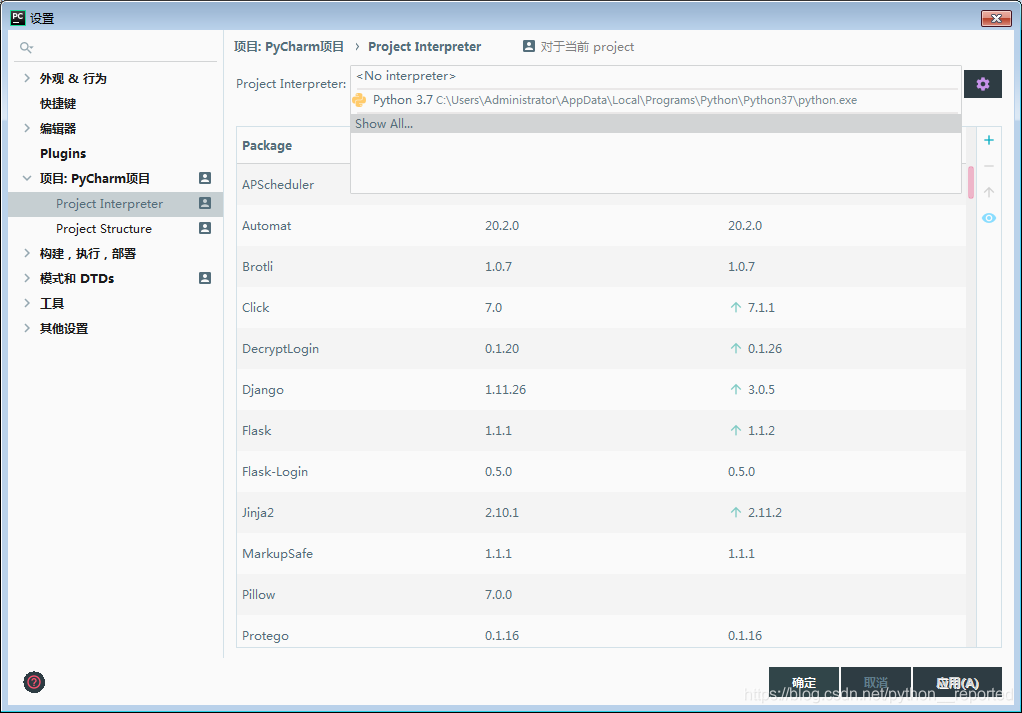
Task: Select the Django package name
Action: point(263,390)
